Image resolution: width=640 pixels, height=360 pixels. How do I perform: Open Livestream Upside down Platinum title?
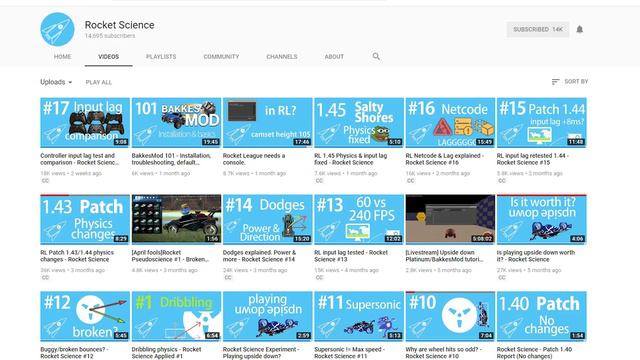click(x=444, y=256)
